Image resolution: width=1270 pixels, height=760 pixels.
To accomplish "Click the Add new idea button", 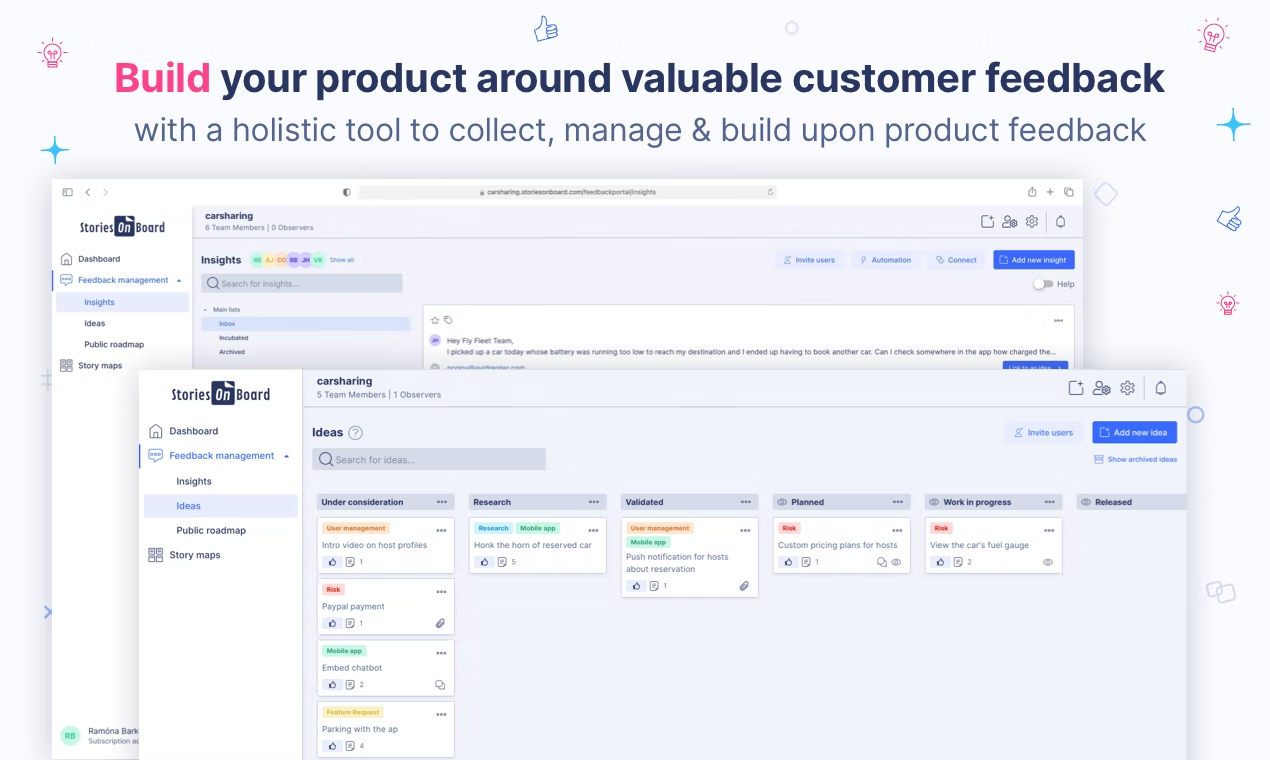I will tap(1134, 433).
